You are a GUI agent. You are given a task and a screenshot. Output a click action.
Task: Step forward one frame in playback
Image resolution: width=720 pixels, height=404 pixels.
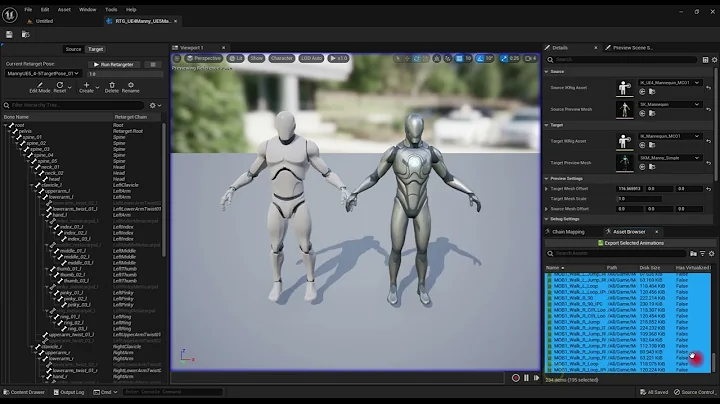click(536, 378)
